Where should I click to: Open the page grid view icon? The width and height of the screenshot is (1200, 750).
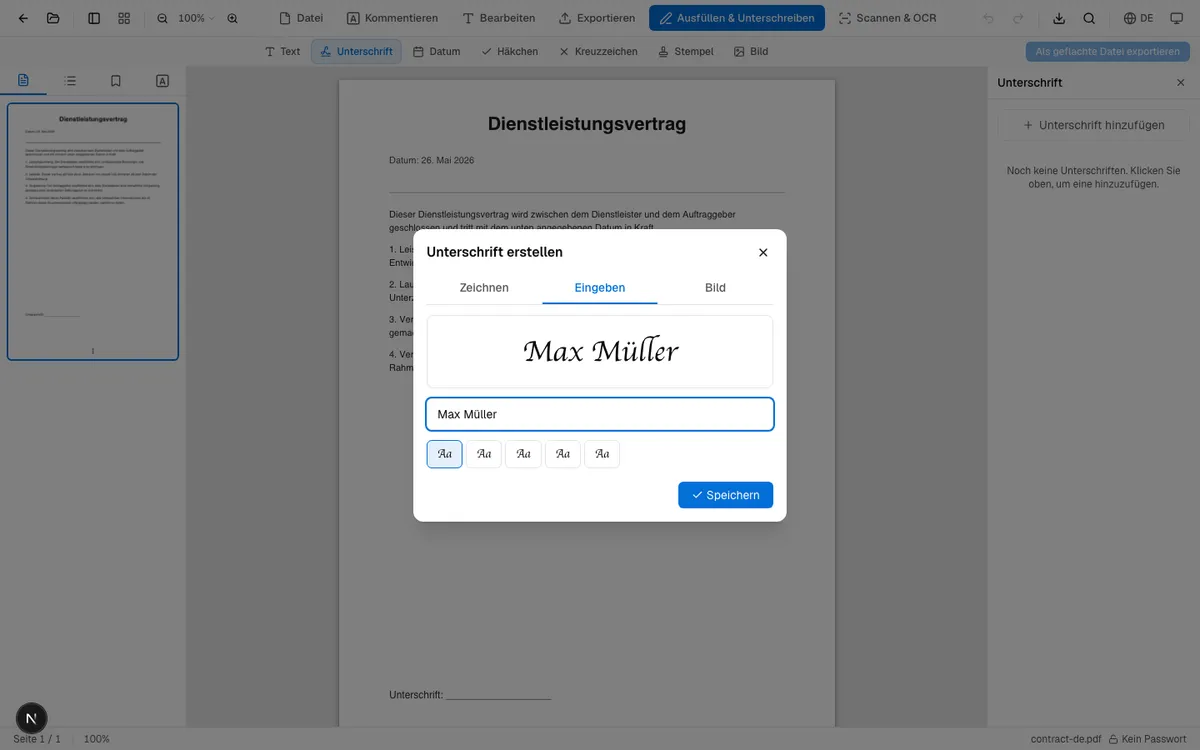124,18
